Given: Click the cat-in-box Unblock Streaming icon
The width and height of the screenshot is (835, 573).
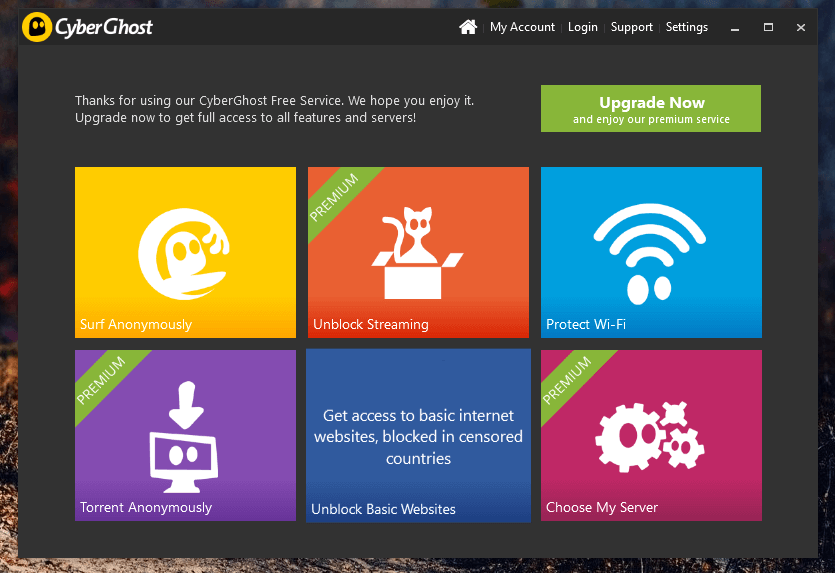Looking at the screenshot, I should click(417, 252).
